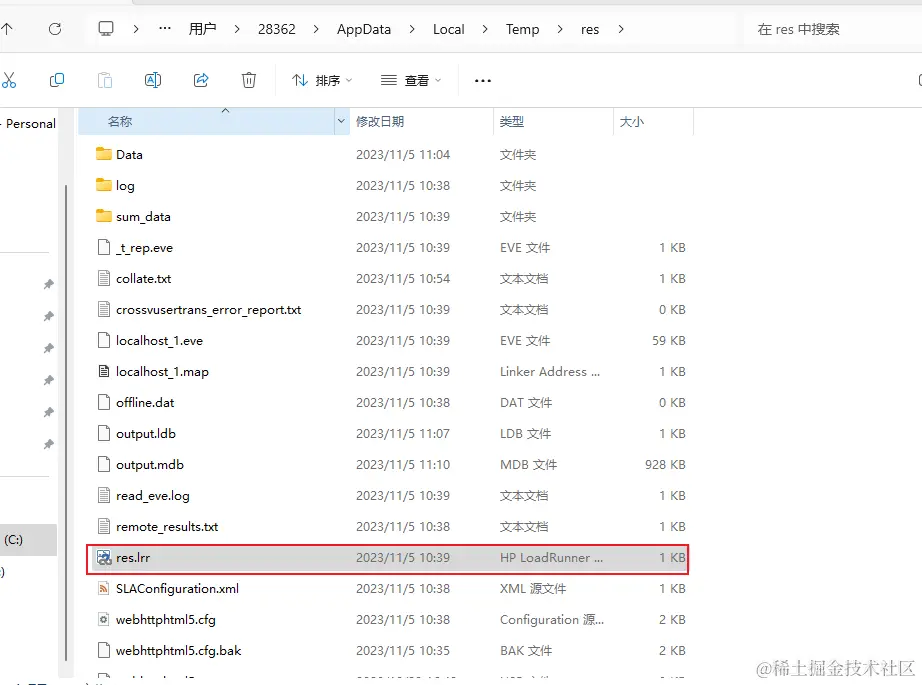Screen dimensions: 922x685
Task: Click the Paste clipboard icon
Action: [x=105, y=80]
